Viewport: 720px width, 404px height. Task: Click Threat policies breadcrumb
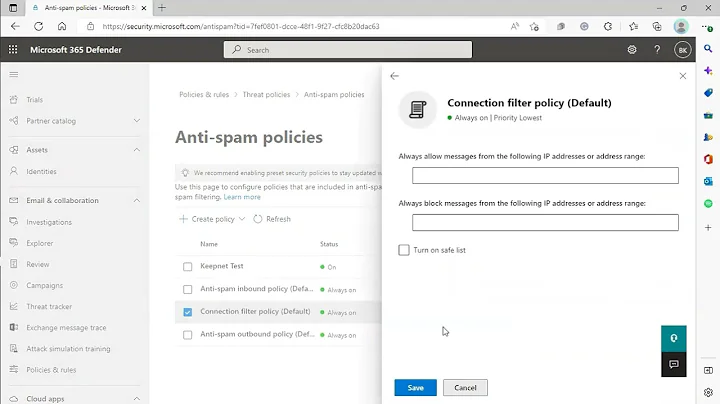click(x=266, y=95)
